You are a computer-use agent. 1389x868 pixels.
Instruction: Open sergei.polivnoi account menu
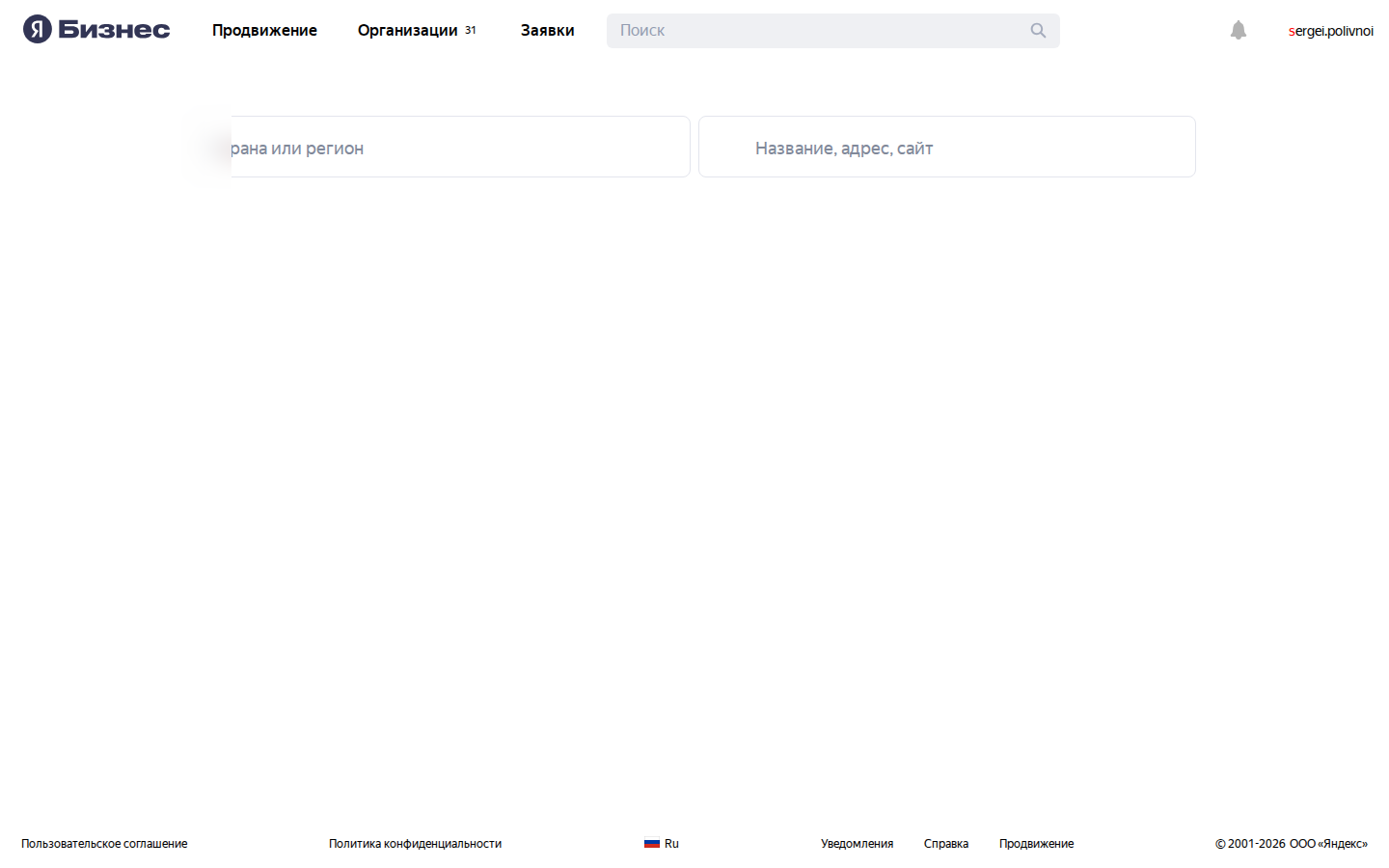tap(1331, 31)
